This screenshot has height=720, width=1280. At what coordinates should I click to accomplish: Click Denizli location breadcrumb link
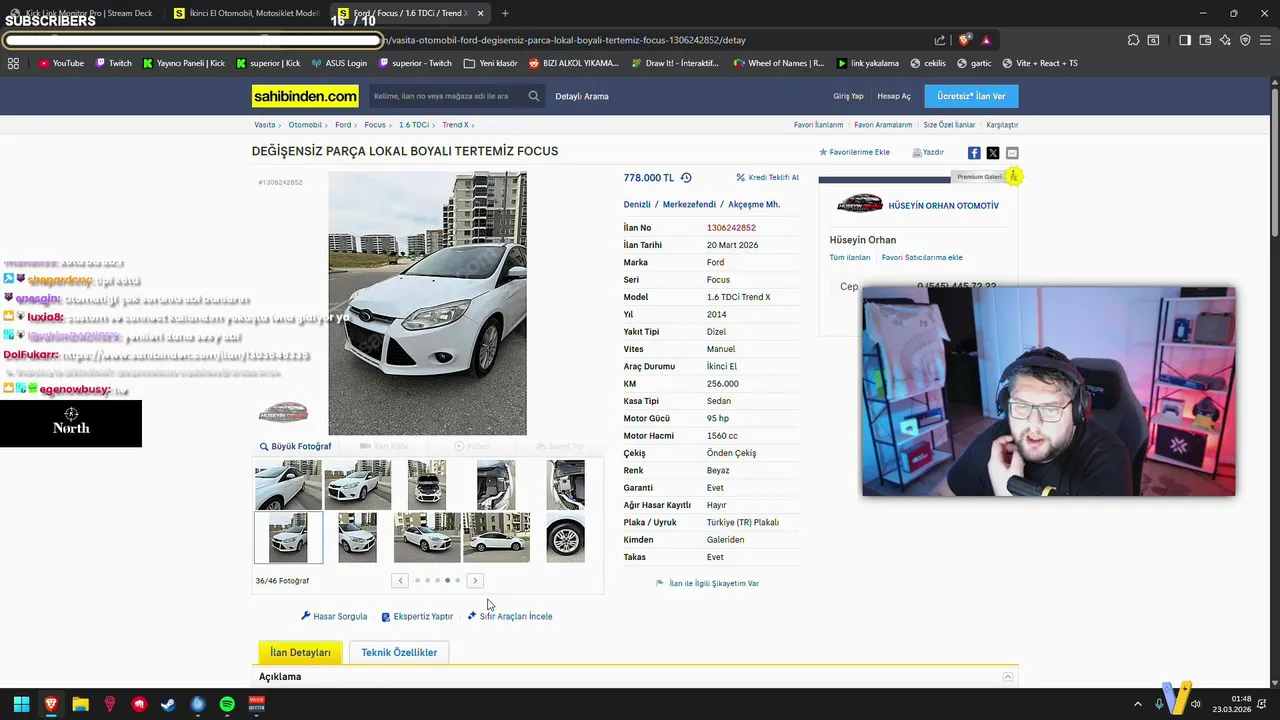(637, 204)
